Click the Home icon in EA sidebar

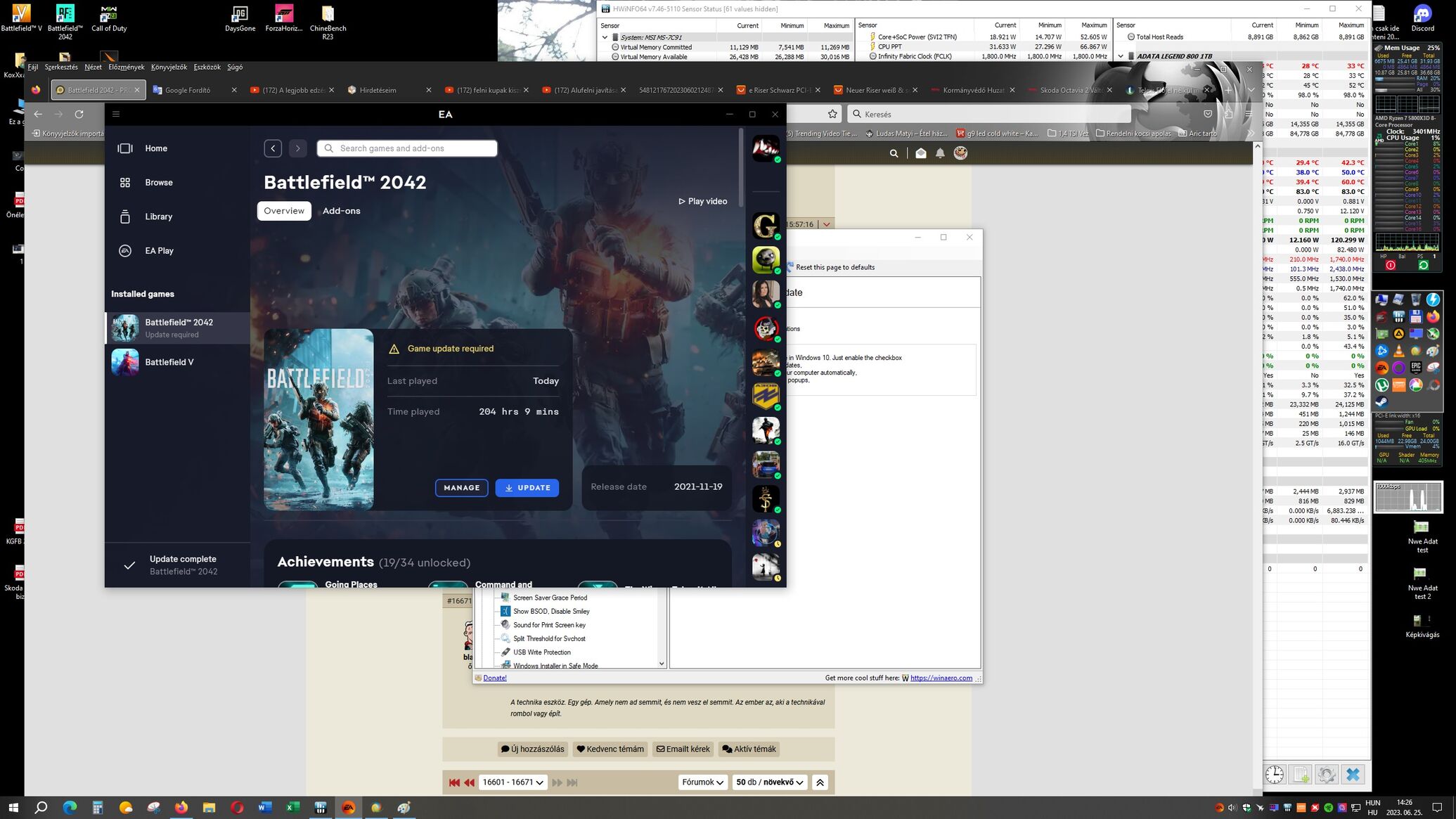(125, 148)
